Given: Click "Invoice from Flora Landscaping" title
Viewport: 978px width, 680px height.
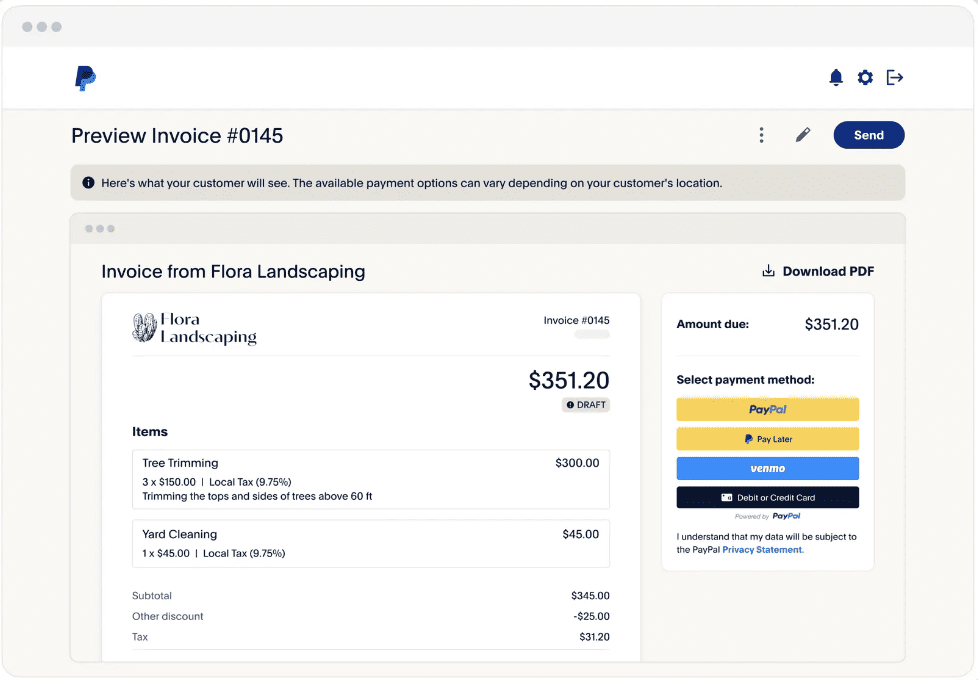Looking at the screenshot, I should [233, 272].
